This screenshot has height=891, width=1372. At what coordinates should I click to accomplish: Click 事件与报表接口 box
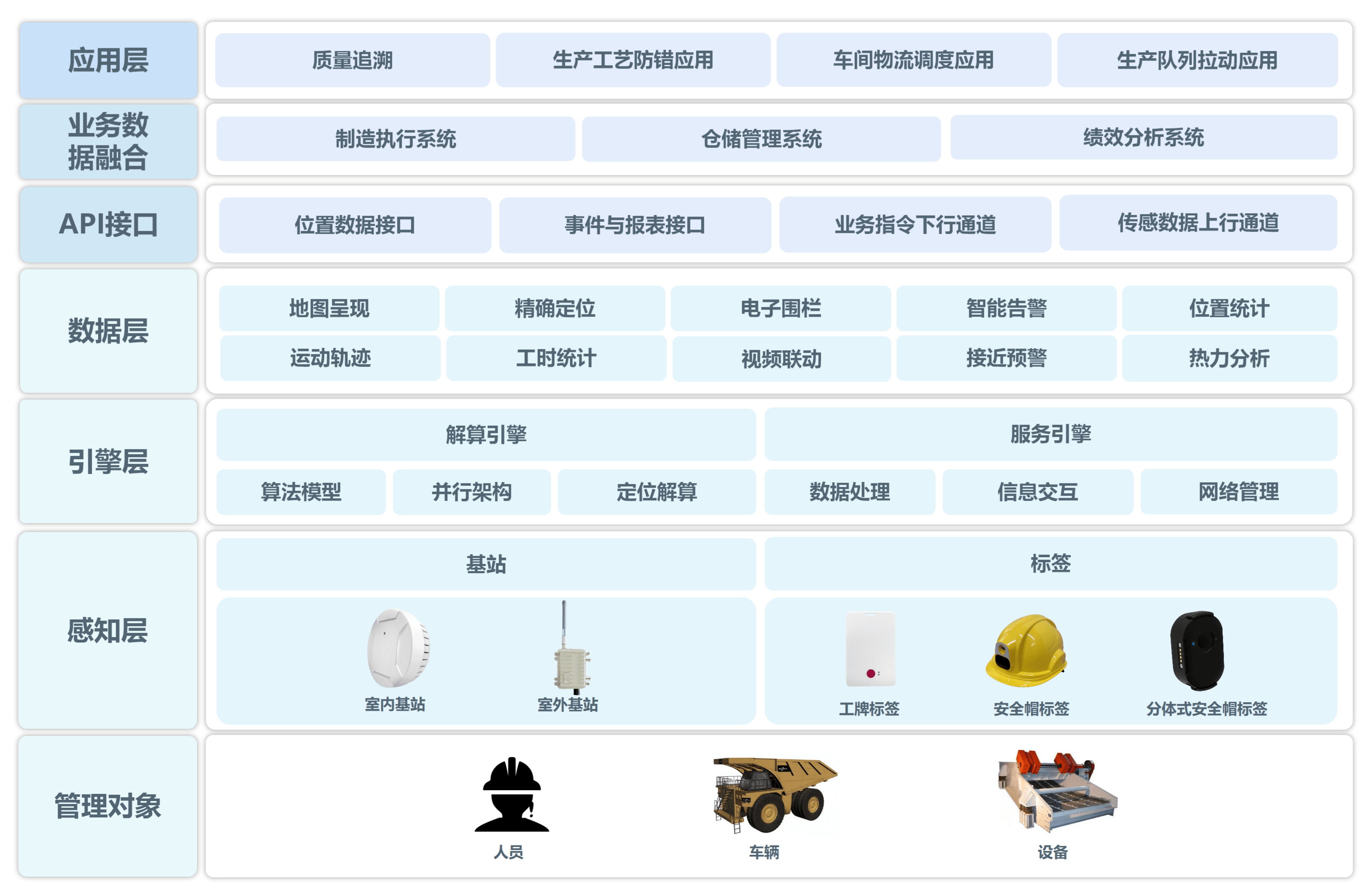[634, 225]
